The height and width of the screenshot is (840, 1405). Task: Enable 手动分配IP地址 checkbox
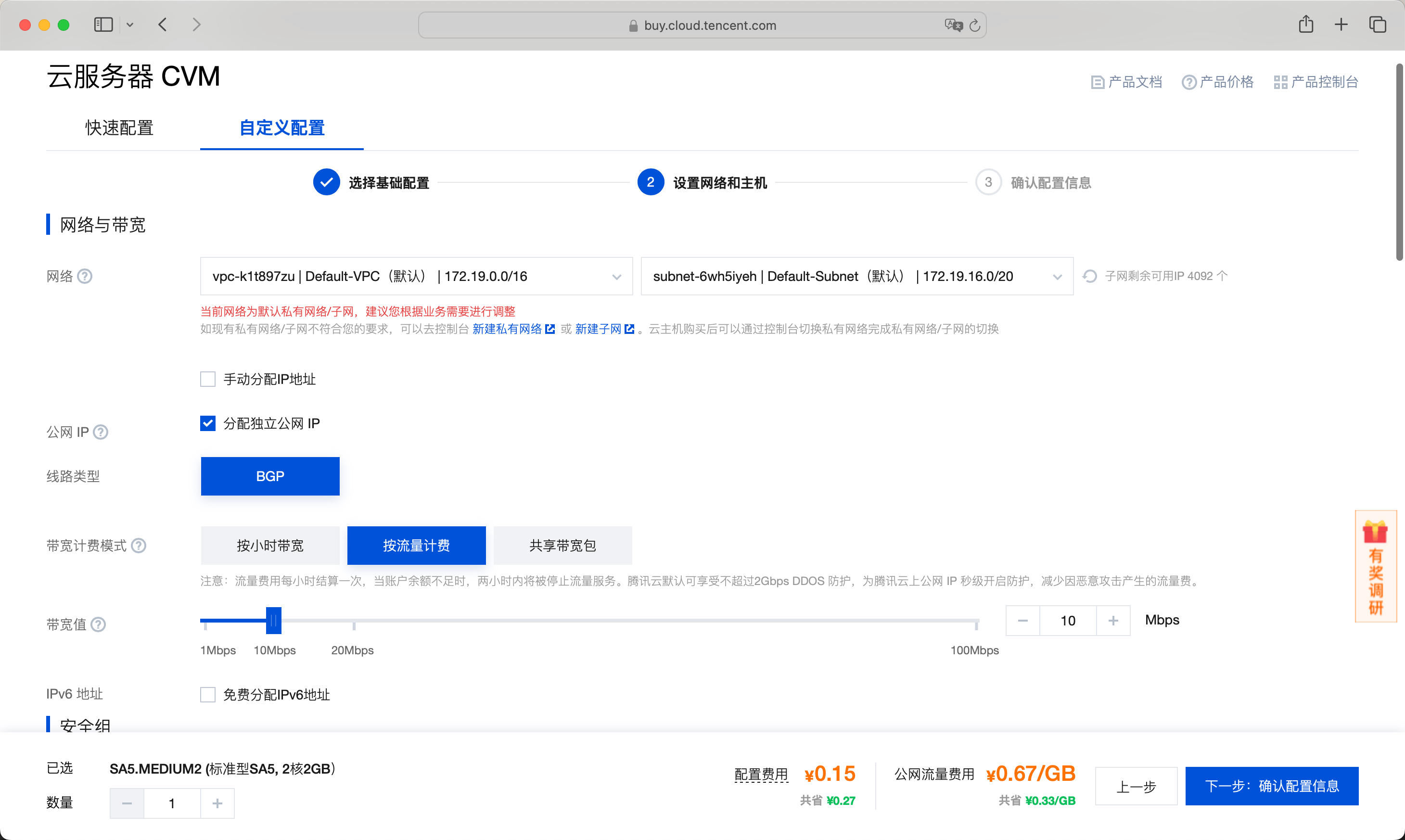click(x=208, y=379)
